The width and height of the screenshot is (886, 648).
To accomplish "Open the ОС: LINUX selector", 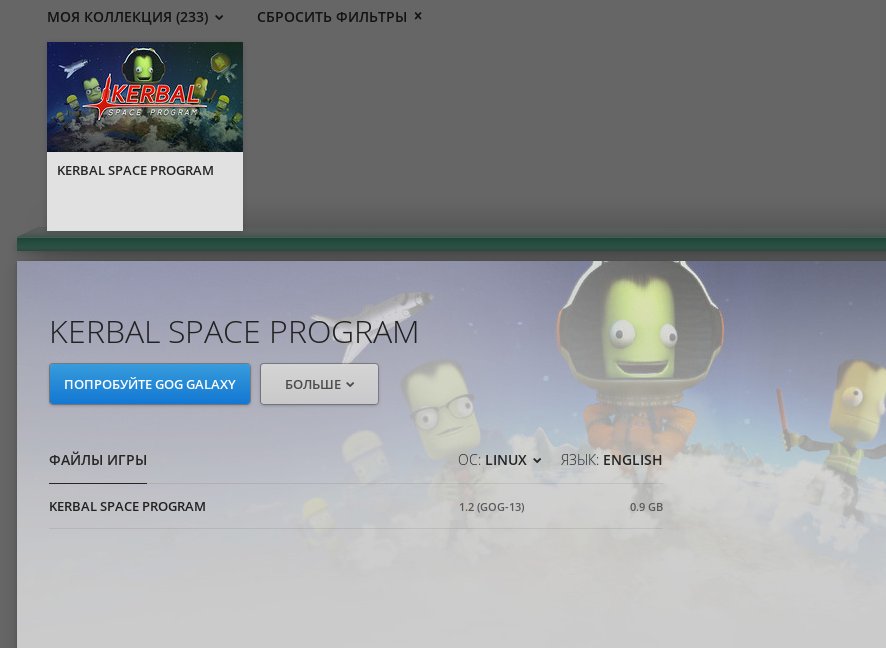I will point(500,460).
